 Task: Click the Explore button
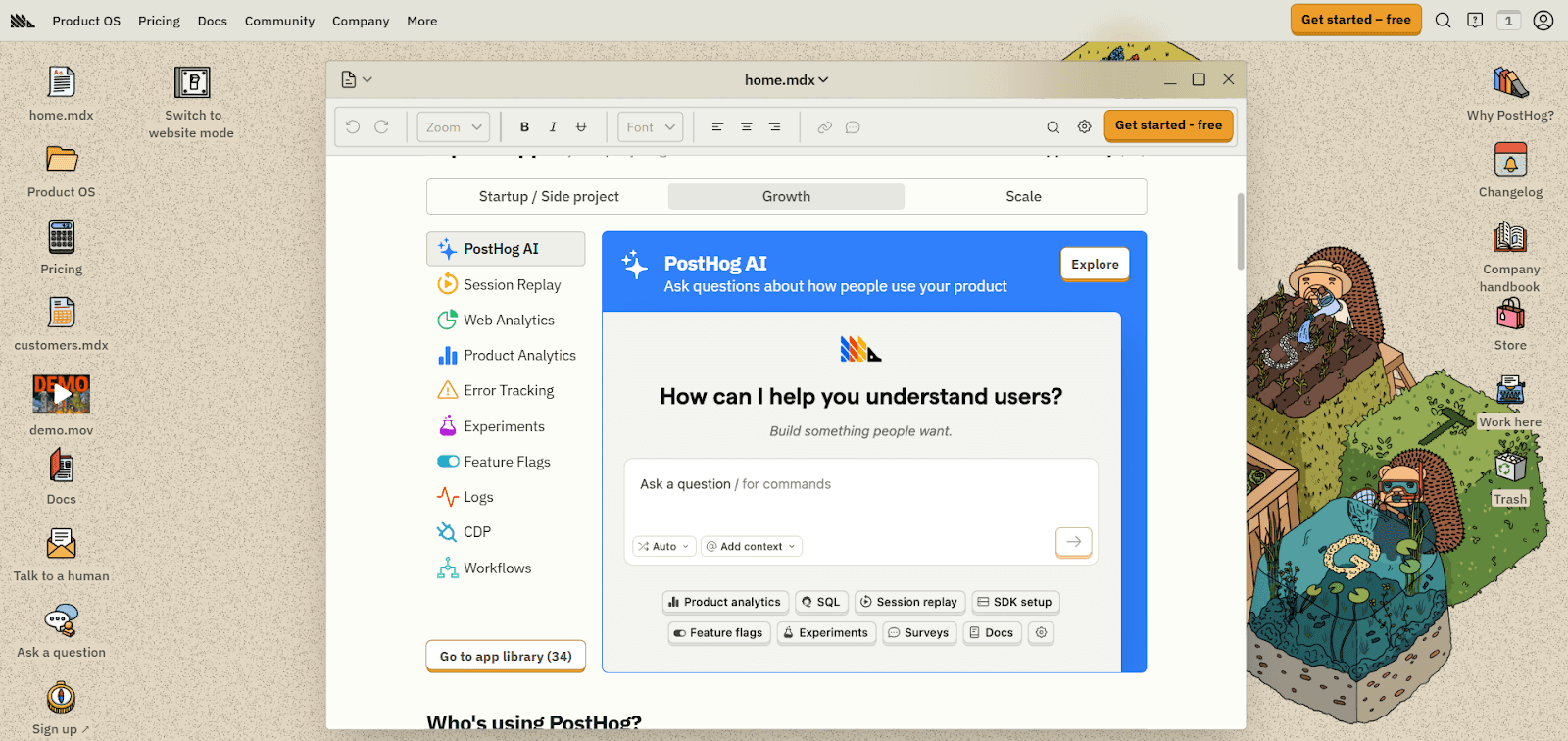pyautogui.click(x=1095, y=264)
